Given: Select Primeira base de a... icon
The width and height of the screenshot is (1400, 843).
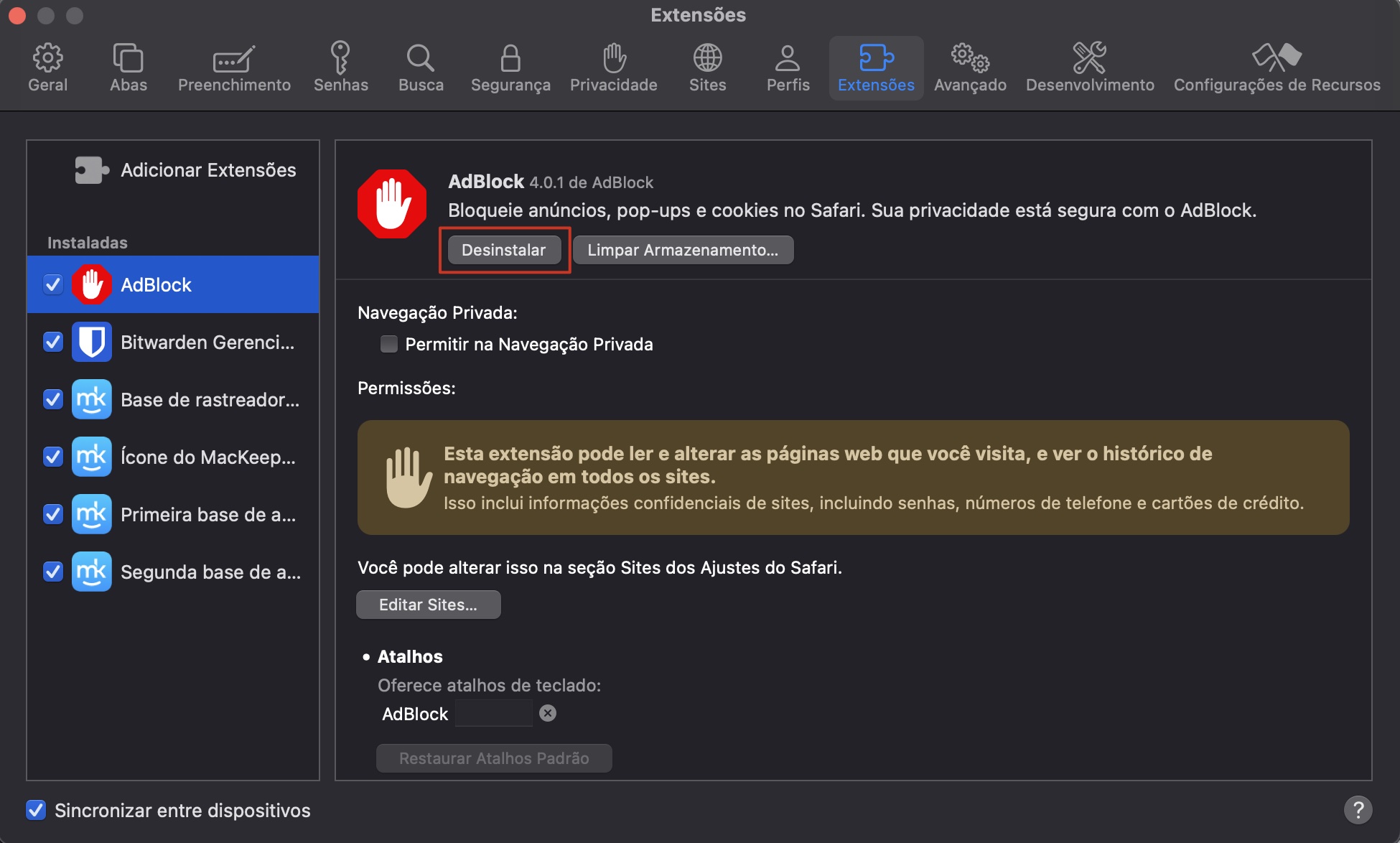Looking at the screenshot, I should click(92, 514).
